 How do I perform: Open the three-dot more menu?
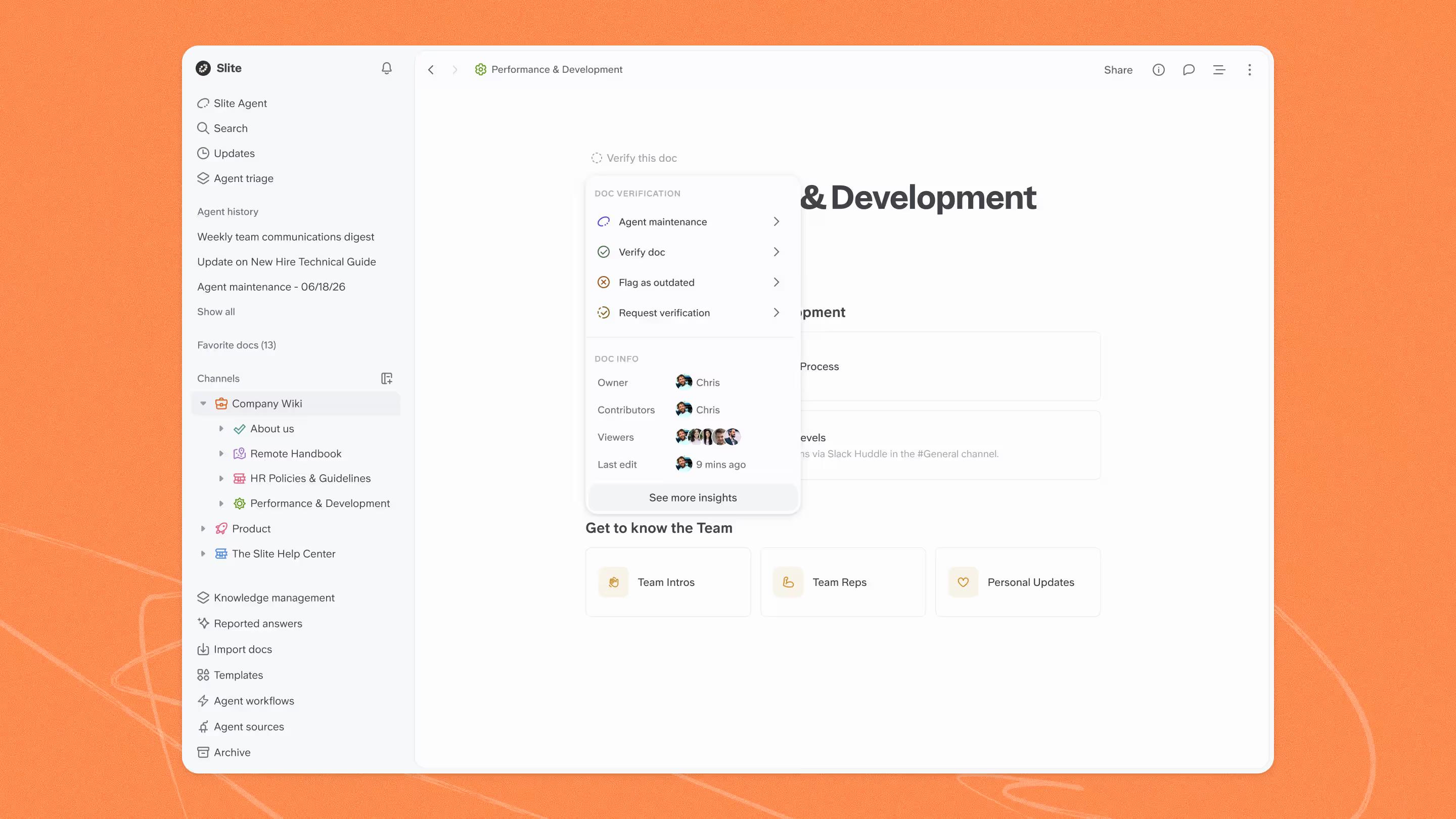click(1250, 70)
